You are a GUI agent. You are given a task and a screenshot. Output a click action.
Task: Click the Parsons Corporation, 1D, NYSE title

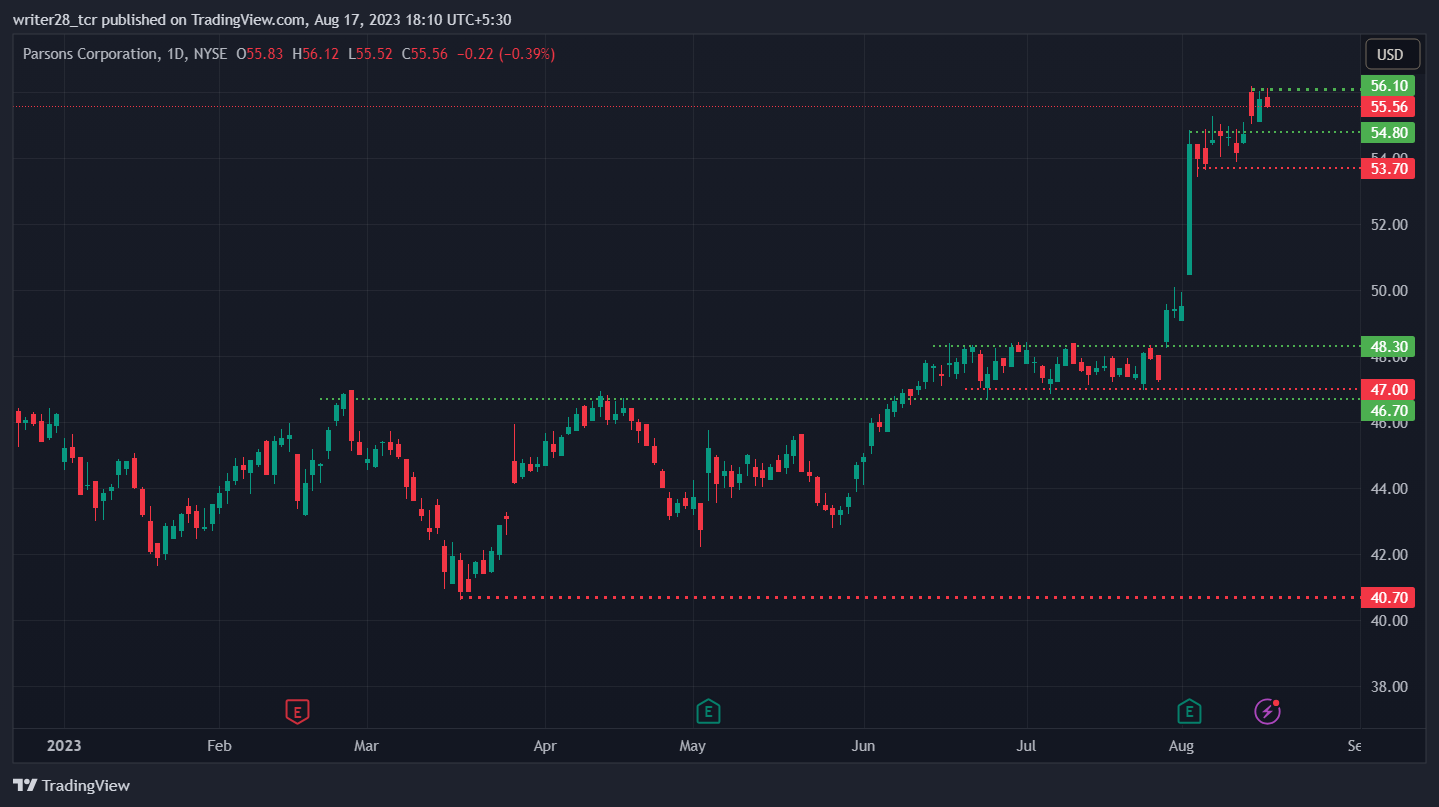[x=125, y=54]
